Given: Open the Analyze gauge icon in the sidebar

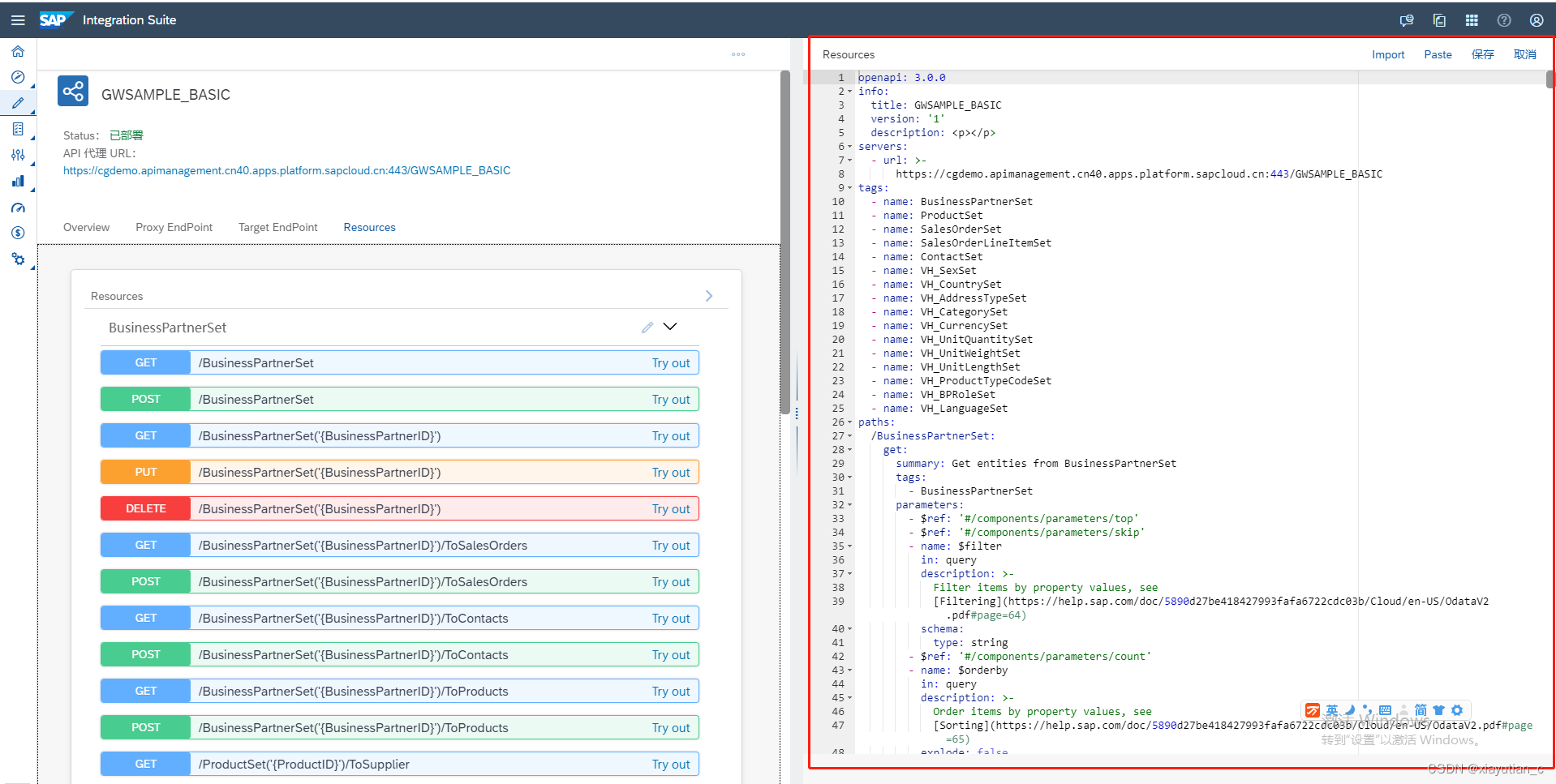Looking at the screenshot, I should (18, 208).
